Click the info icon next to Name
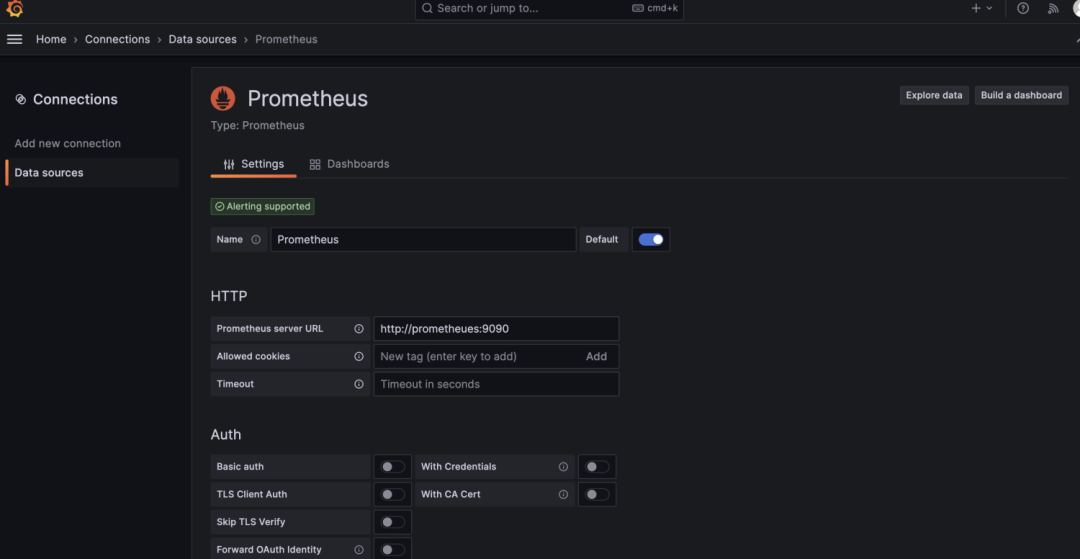 click(x=256, y=240)
